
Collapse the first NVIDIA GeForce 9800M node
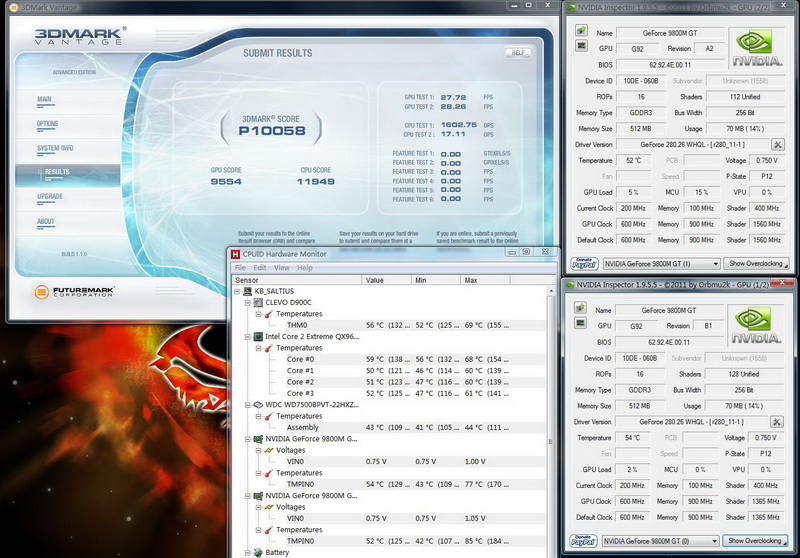[248, 439]
